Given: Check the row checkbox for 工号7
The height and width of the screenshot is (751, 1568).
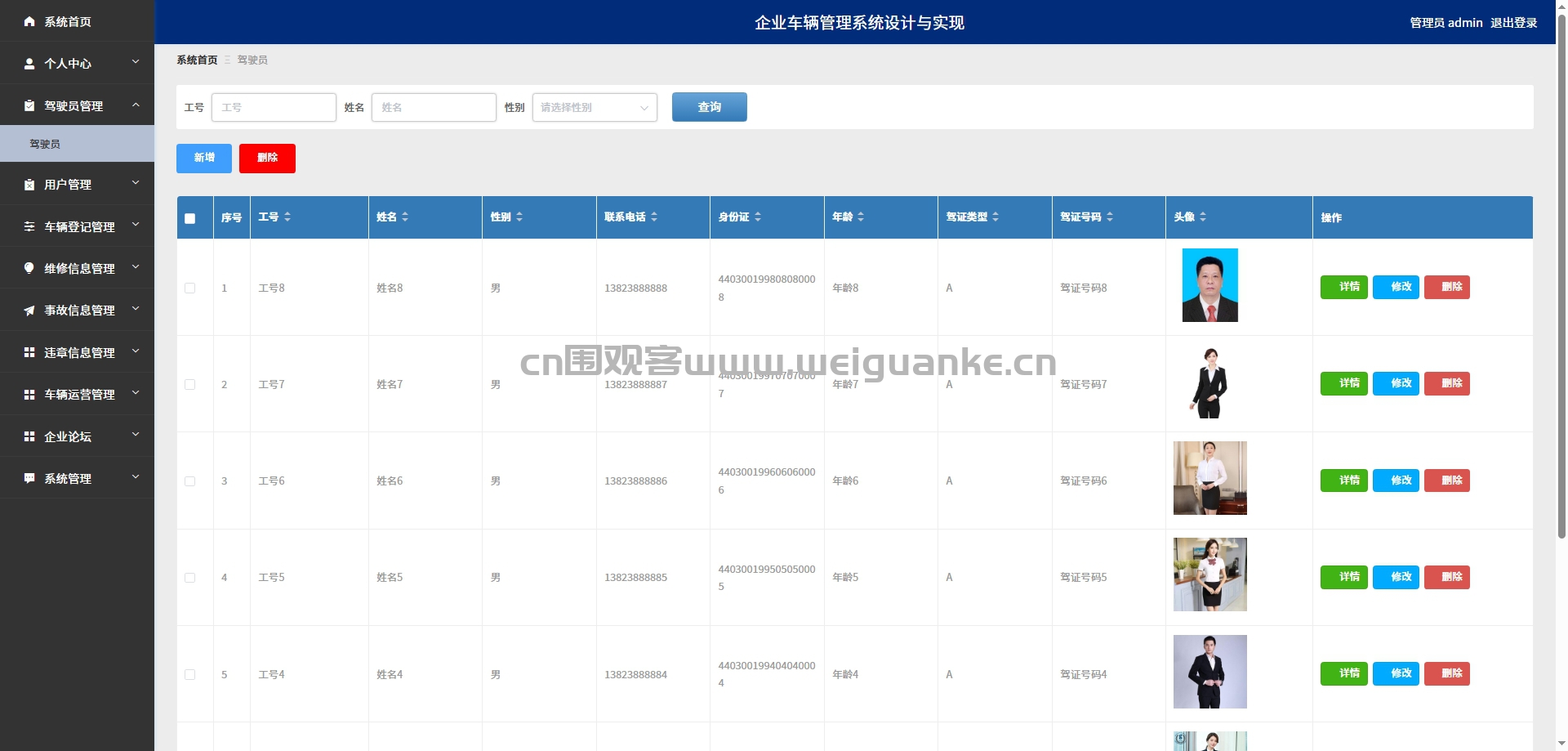Looking at the screenshot, I should [190, 384].
